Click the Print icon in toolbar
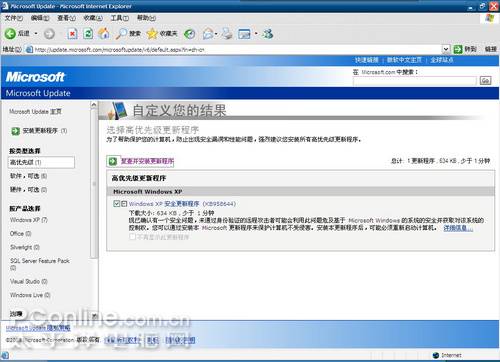This screenshot has width=500, height=362. tap(227, 33)
